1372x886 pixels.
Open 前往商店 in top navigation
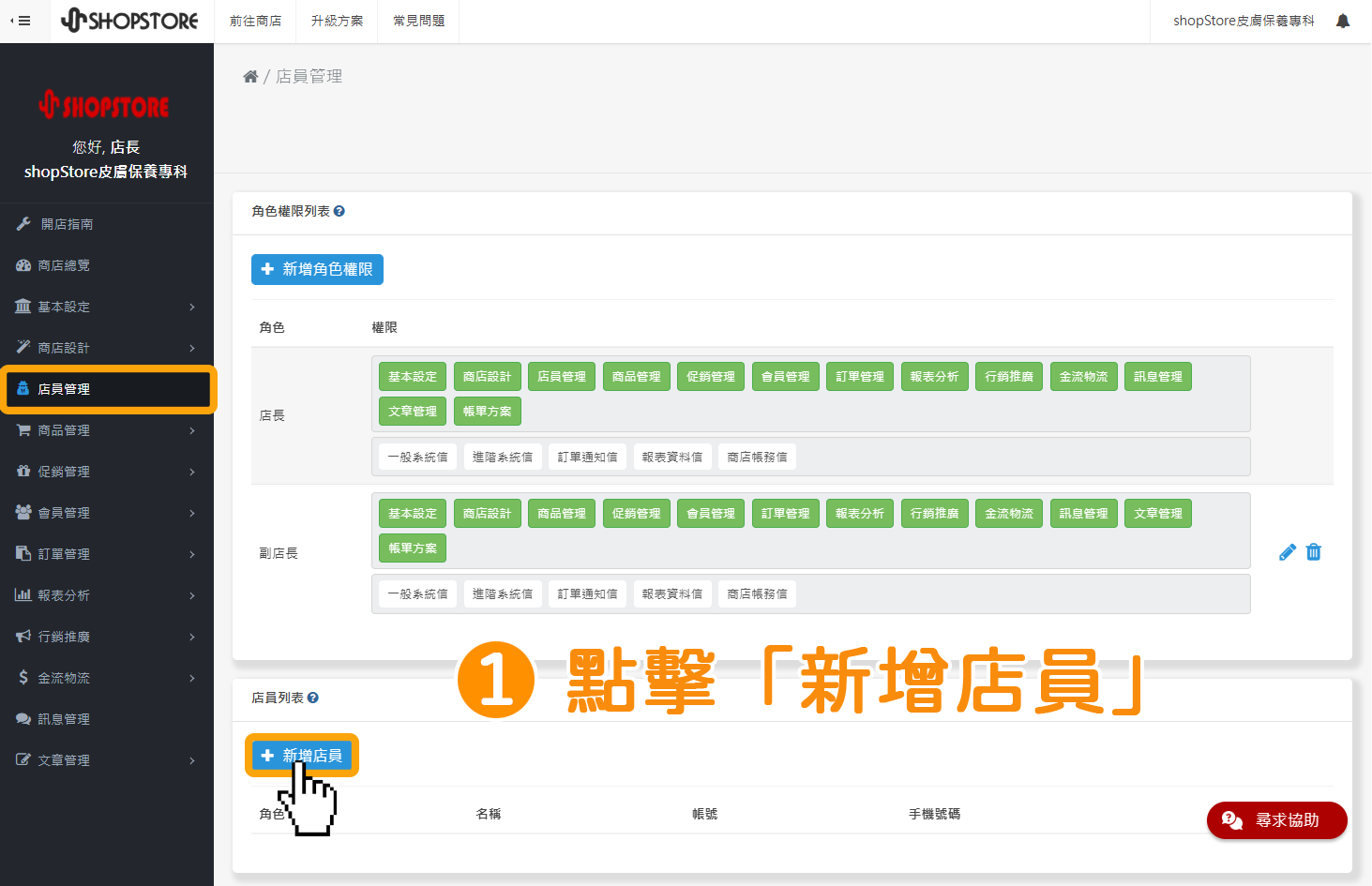pos(255,21)
